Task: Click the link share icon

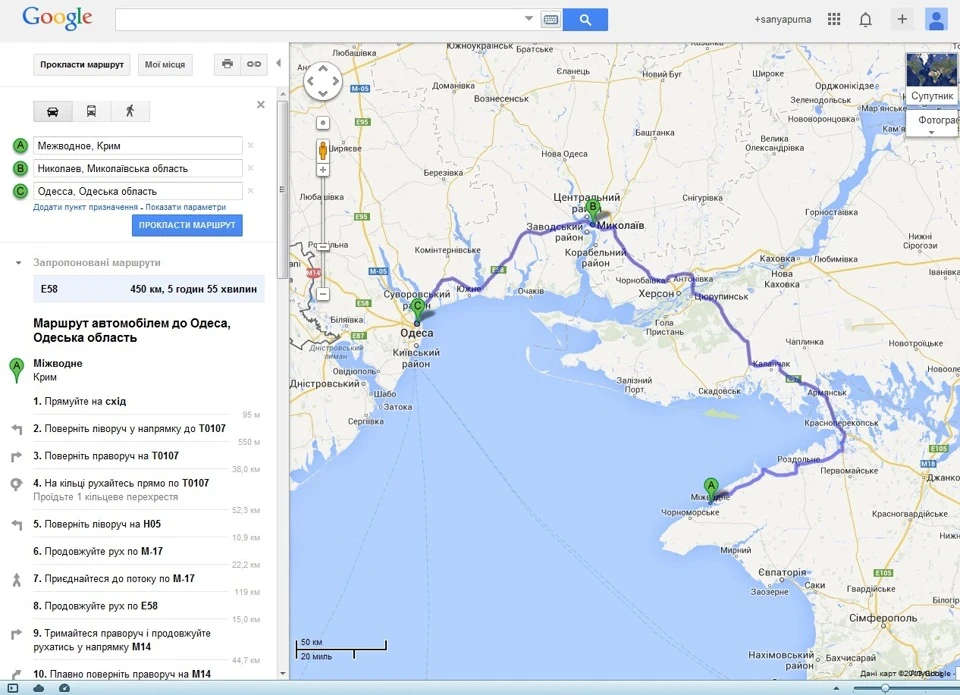Action: 254,64
